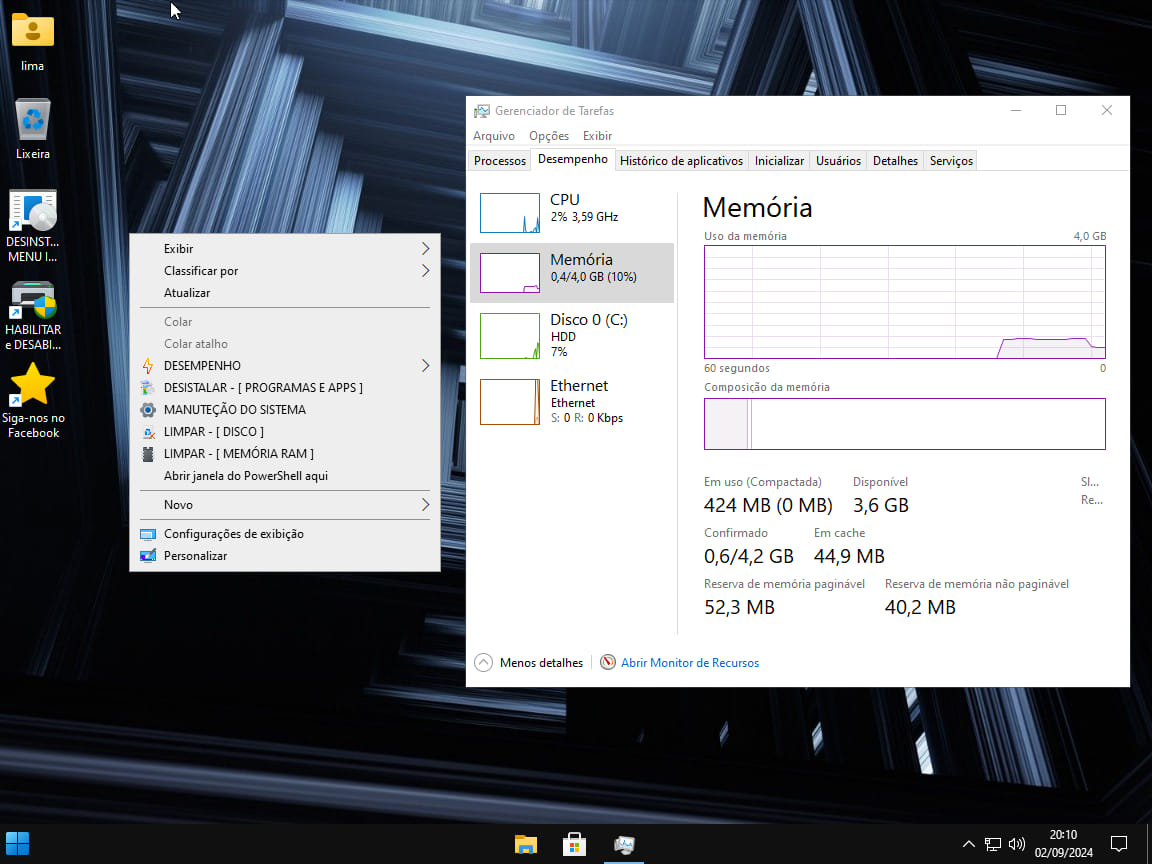
Task: Click the Siga-nos no Facebook star shortcut
Action: (33, 386)
